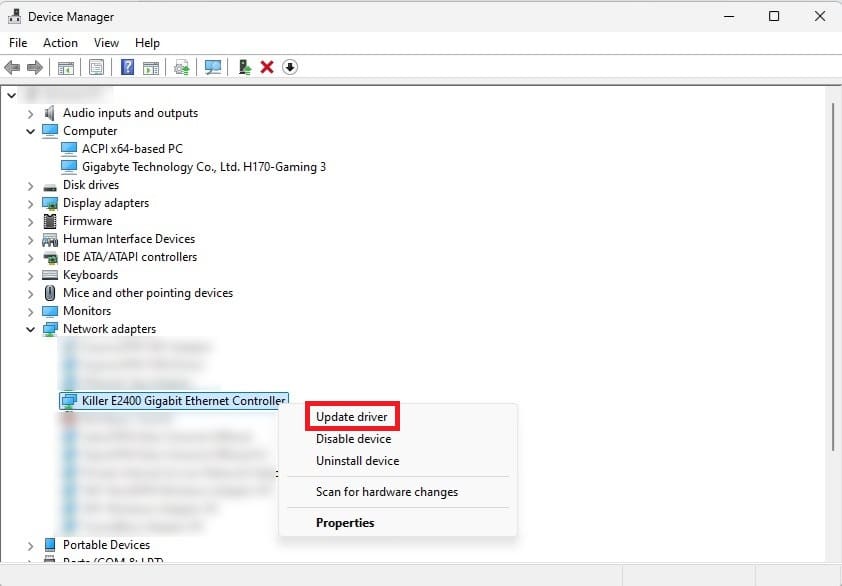Click the Killer E2400 adapter icon
The width and height of the screenshot is (842, 586).
click(x=69, y=401)
